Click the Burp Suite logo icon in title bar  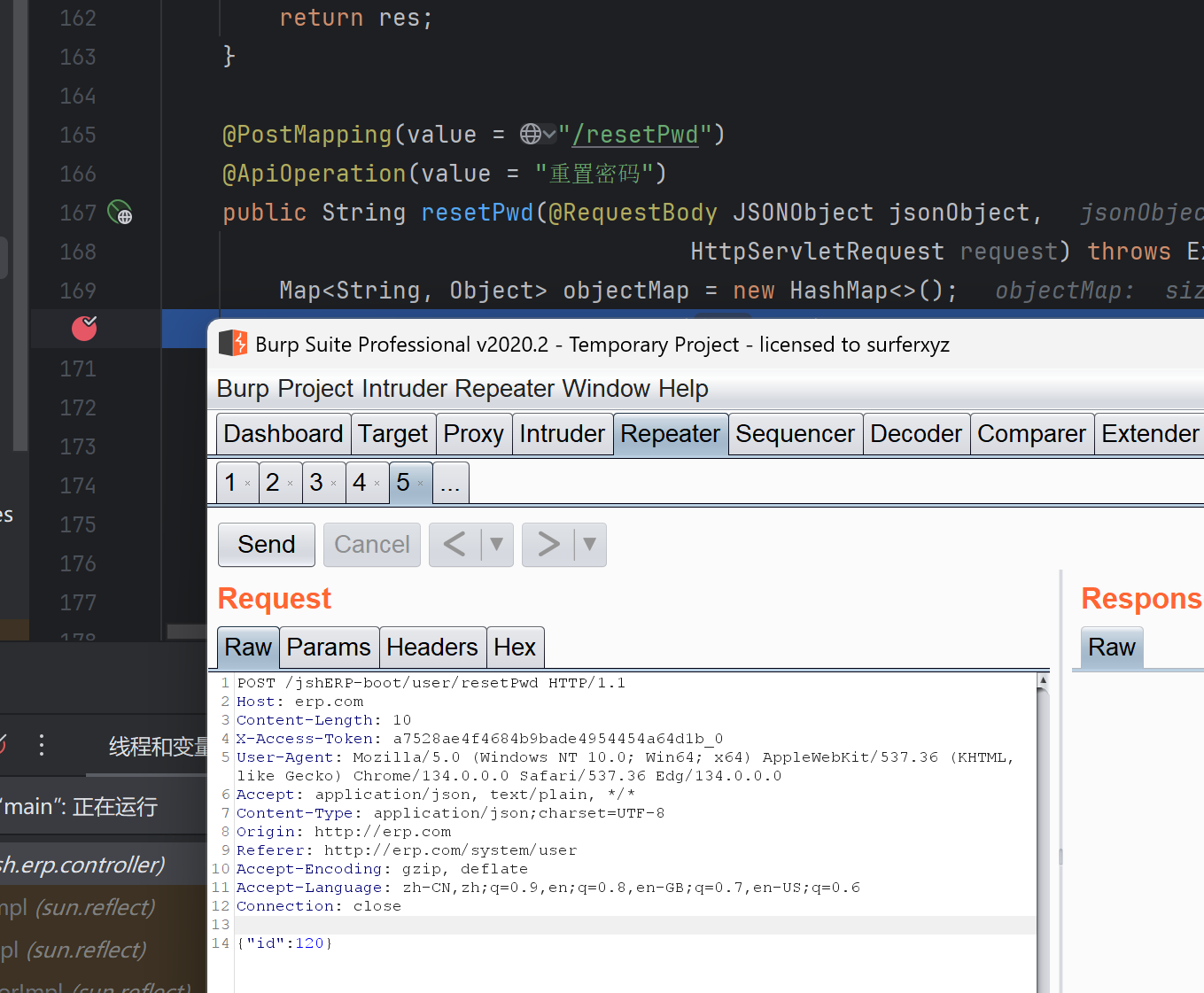coord(233,343)
